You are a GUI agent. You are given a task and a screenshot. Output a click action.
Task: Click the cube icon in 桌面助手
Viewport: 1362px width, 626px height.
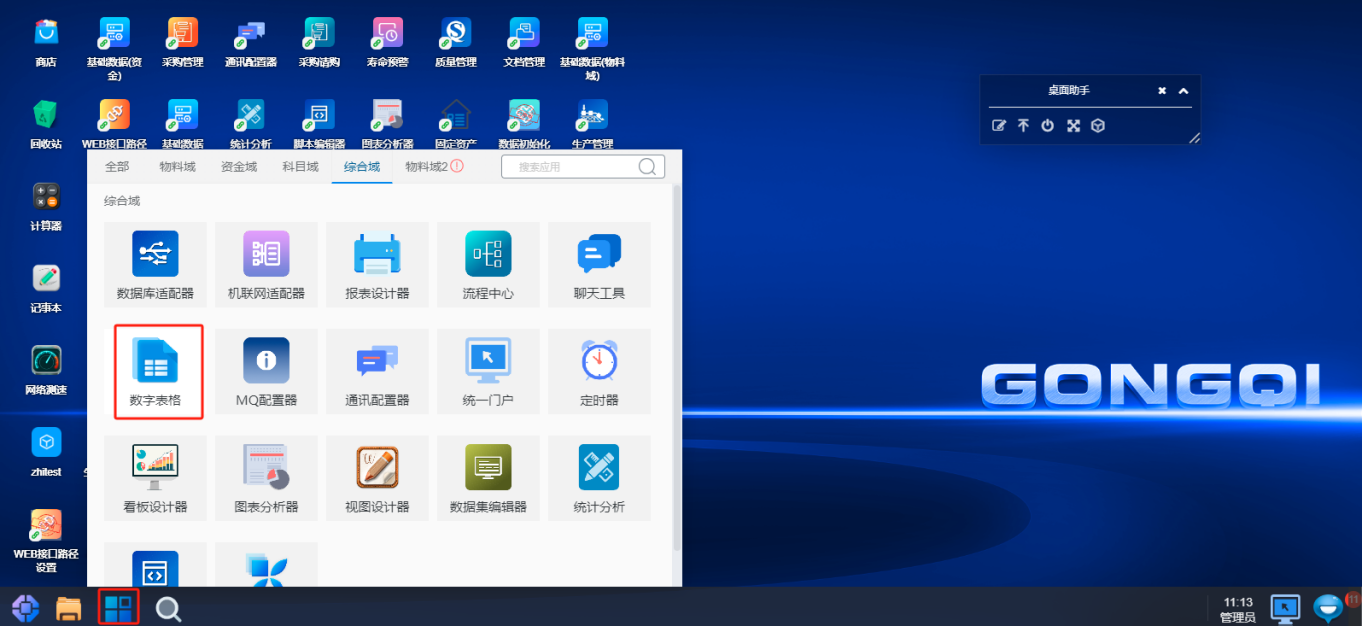[x=1098, y=126]
